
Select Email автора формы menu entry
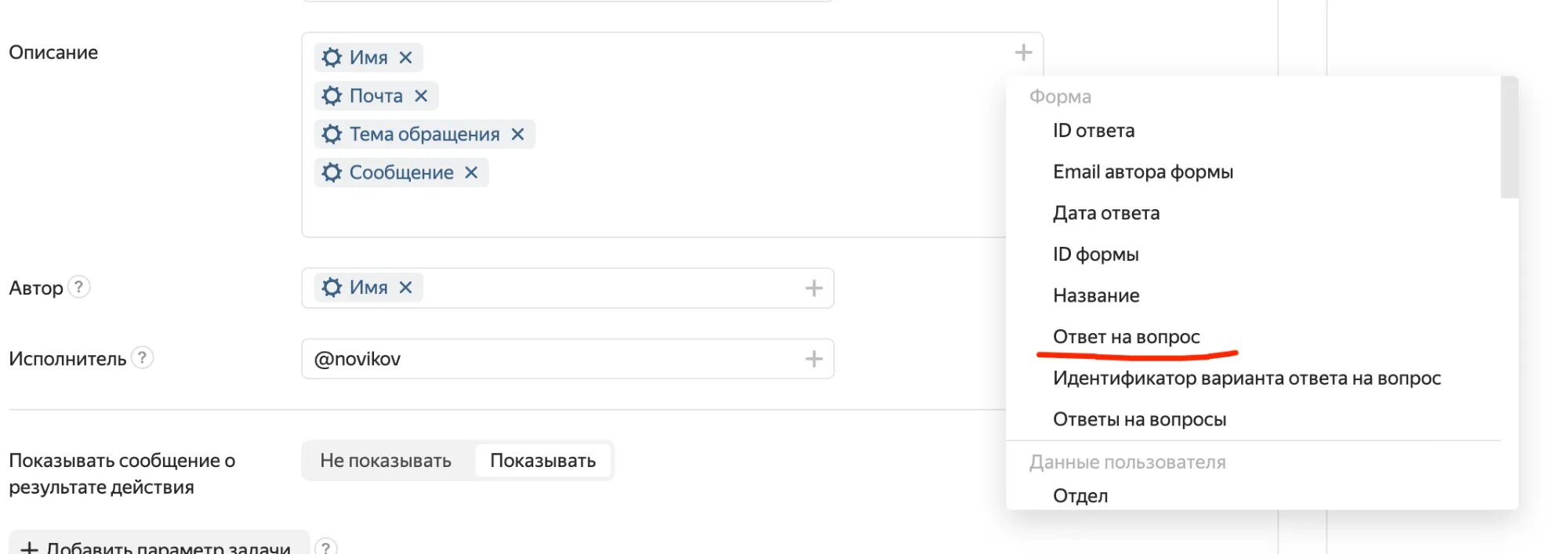(x=1142, y=172)
